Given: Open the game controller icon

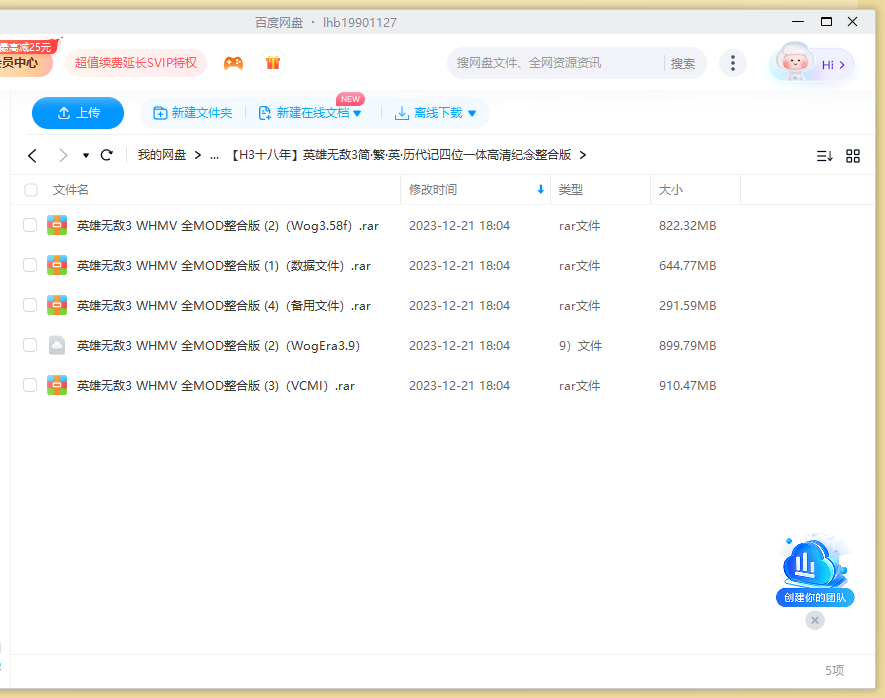Looking at the screenshot, I should (233, 63).
